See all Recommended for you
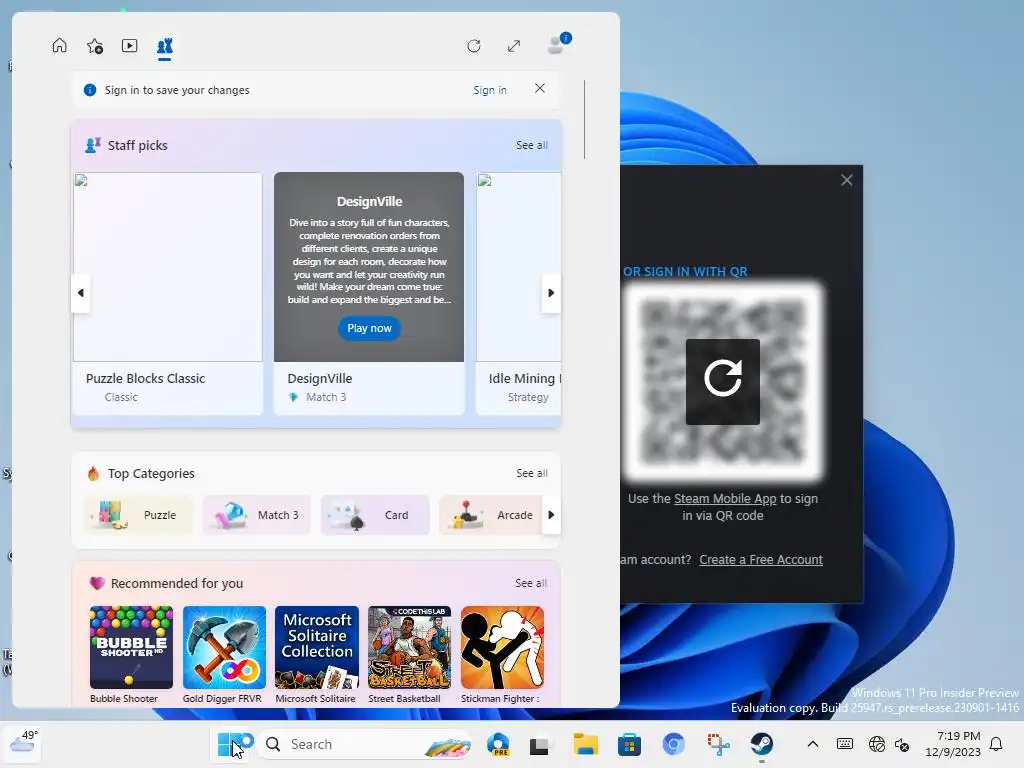 tap(531, 583)
